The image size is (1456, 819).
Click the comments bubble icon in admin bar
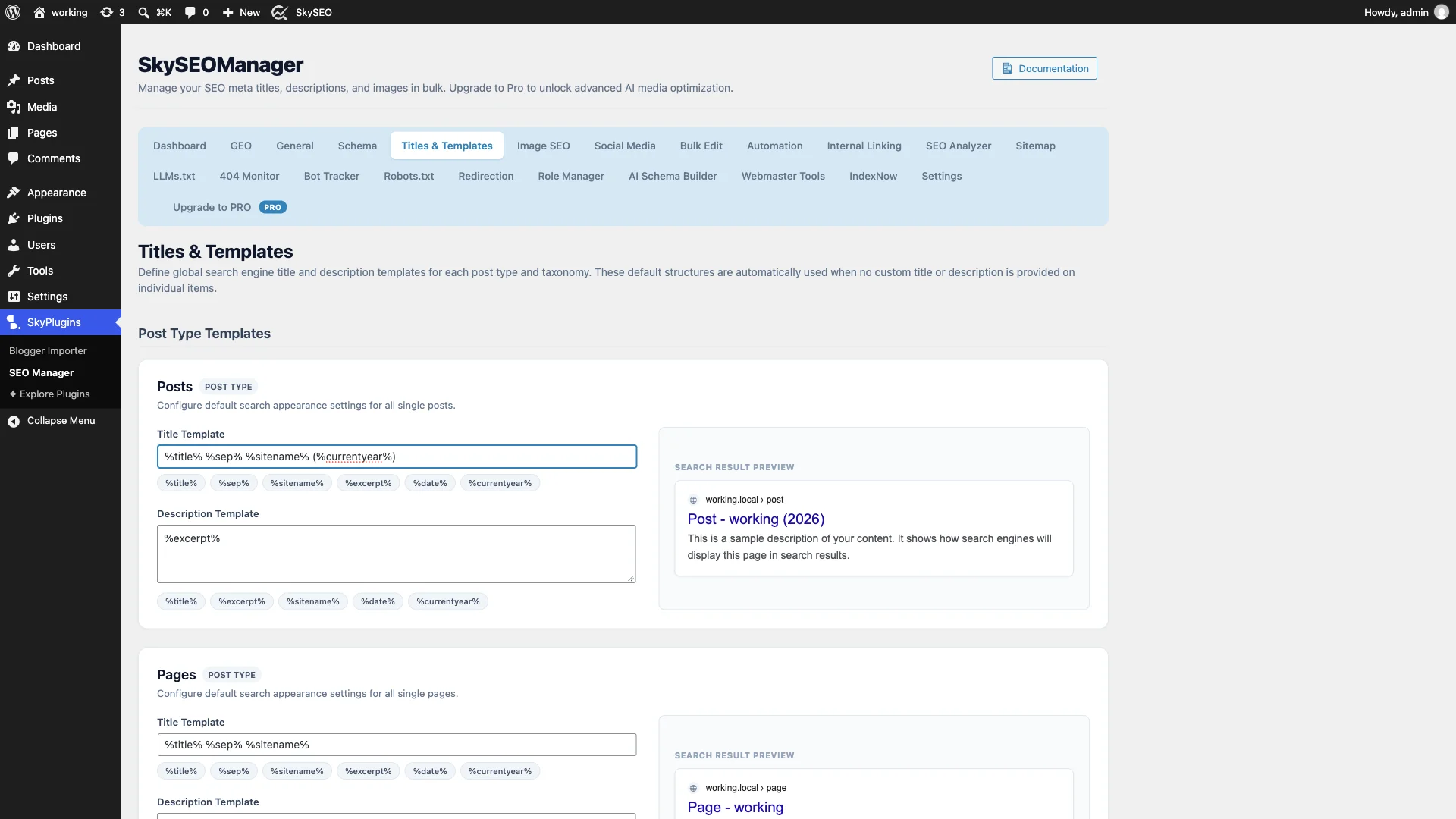(190, 12)
